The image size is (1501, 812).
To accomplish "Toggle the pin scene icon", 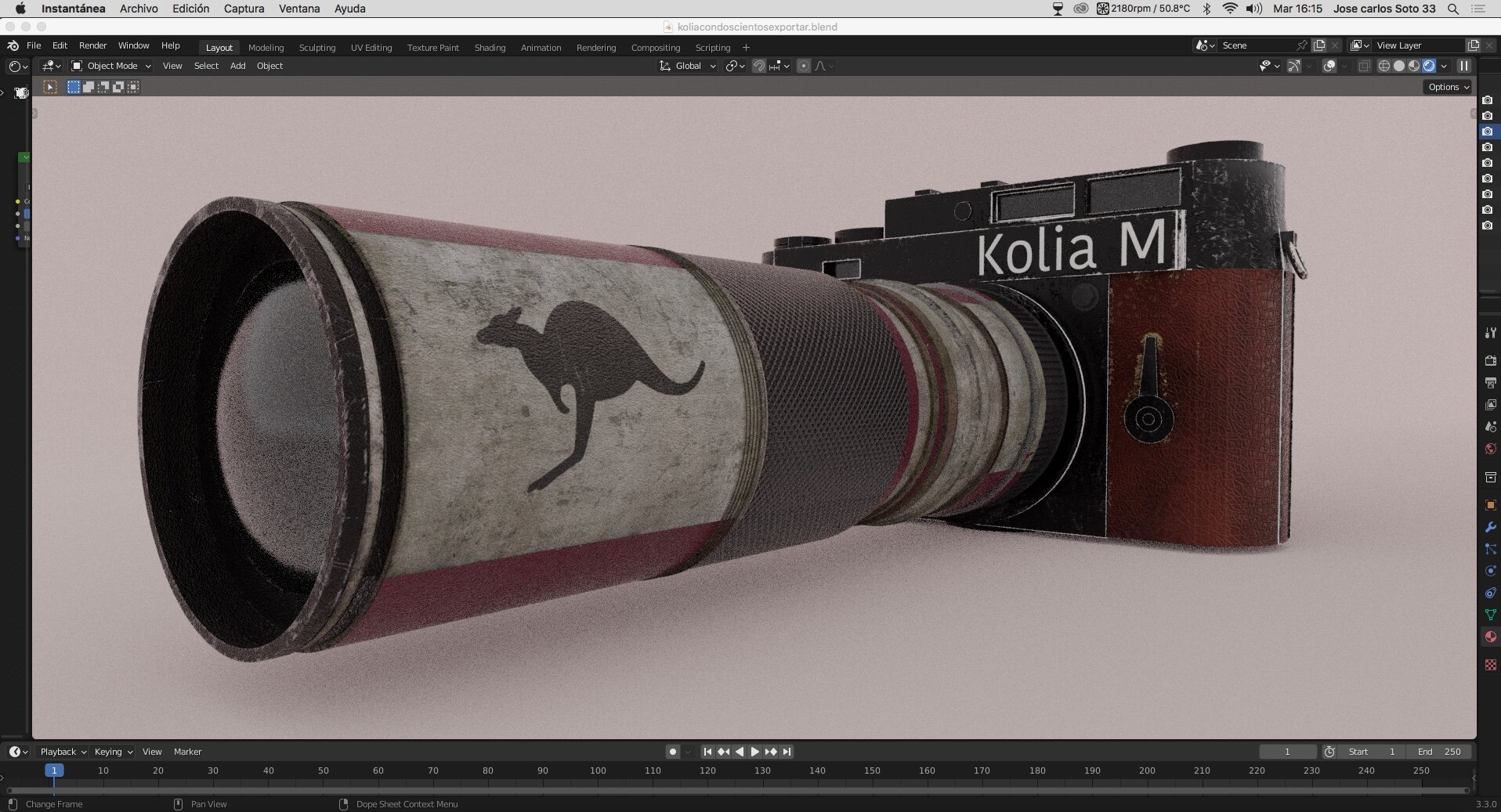I will [x=1301, y=45].
